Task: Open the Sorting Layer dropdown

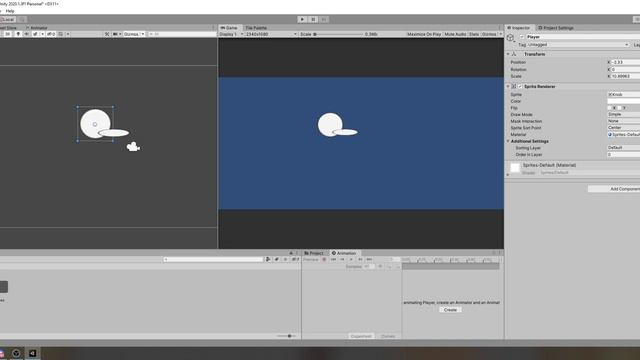Action: (624, 147)
